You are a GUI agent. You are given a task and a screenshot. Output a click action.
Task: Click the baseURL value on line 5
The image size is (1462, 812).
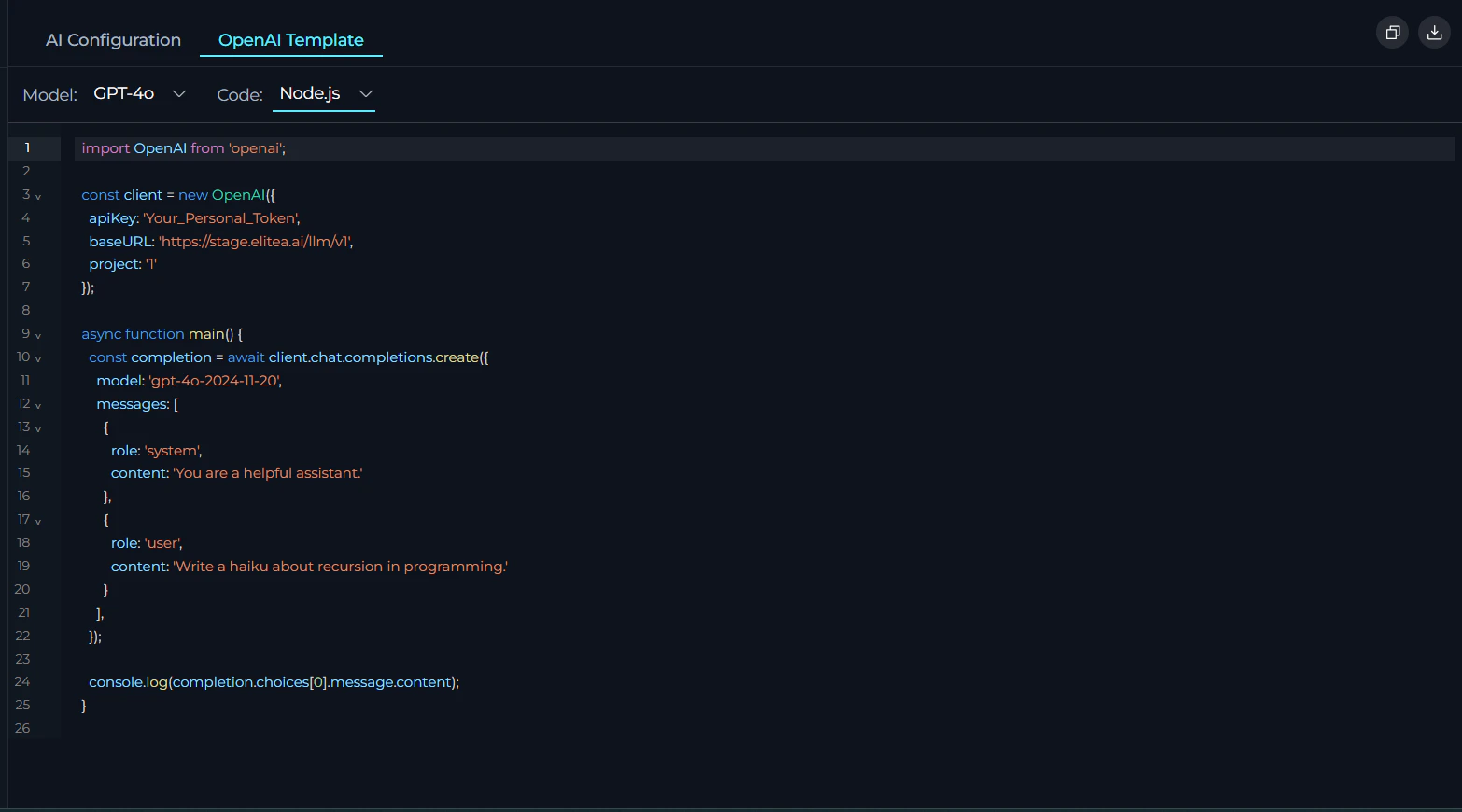[x=257, y=241]
